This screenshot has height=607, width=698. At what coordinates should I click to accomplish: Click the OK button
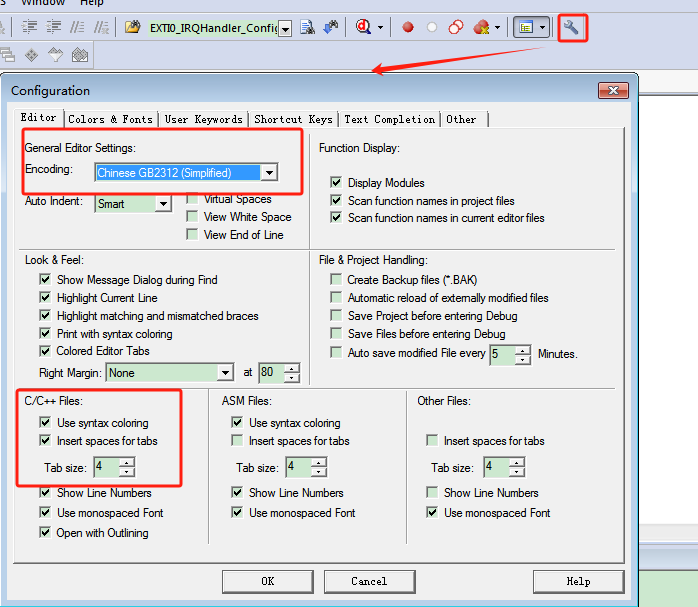tap(268, 582)
